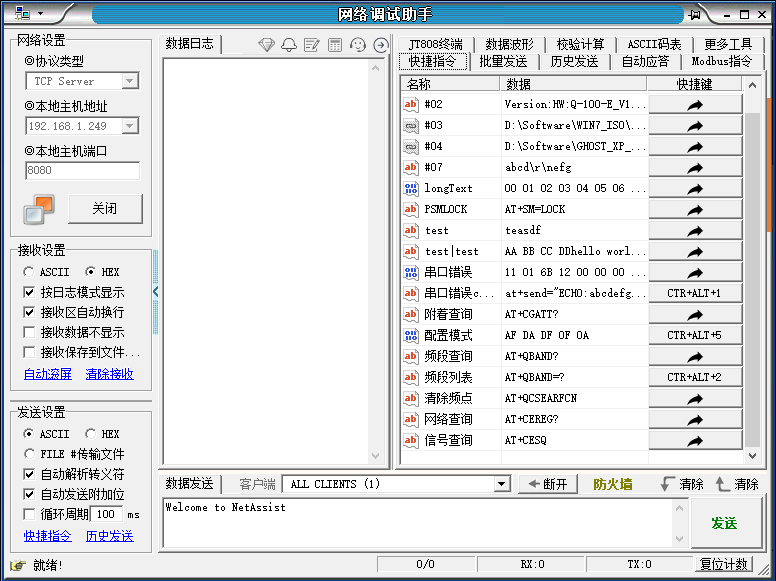The width and height of the screenshot is (776, 581).
Task: Click the bell icon in log toolbar
Action: (289, 45)
